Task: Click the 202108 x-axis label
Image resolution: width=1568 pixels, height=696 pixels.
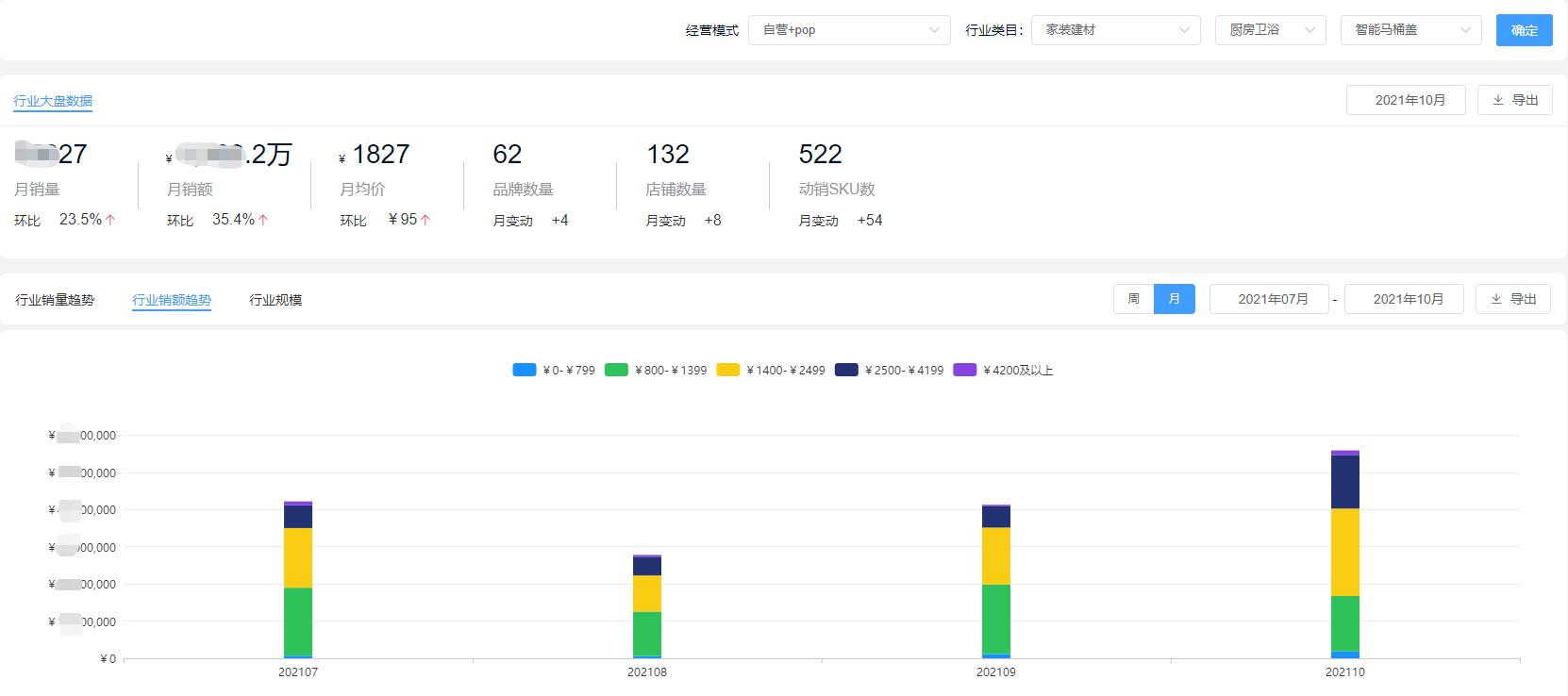Action: click(x=647, y=672)
